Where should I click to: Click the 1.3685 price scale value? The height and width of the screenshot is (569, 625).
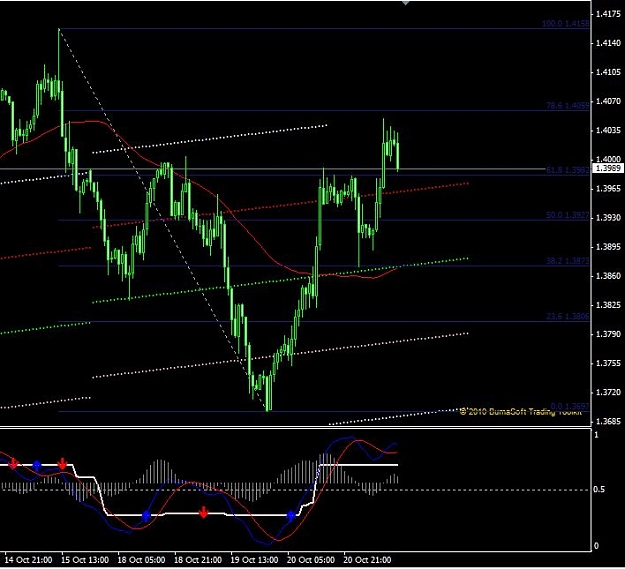608,421
